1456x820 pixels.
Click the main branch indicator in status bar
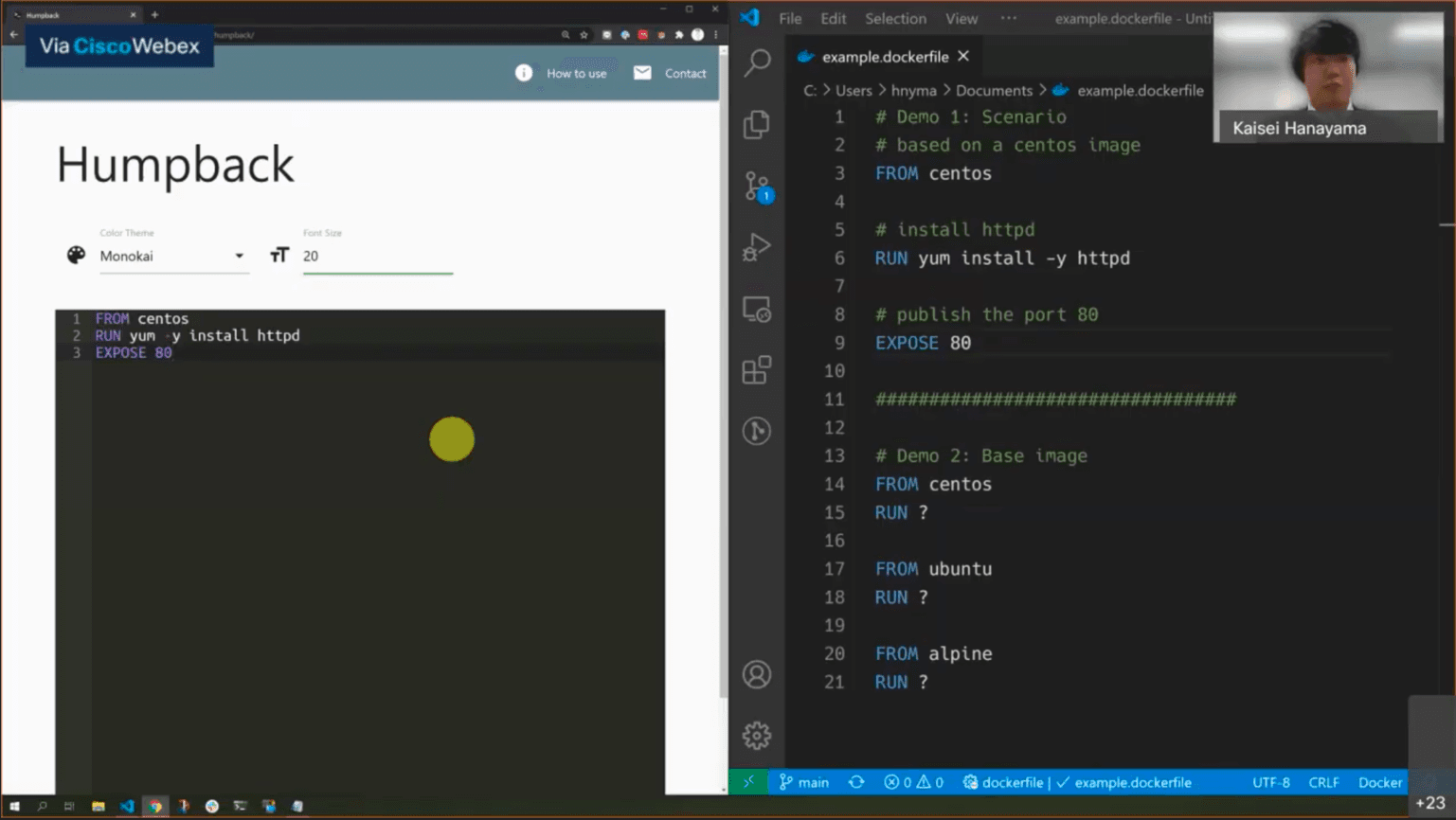coord(803,782)
